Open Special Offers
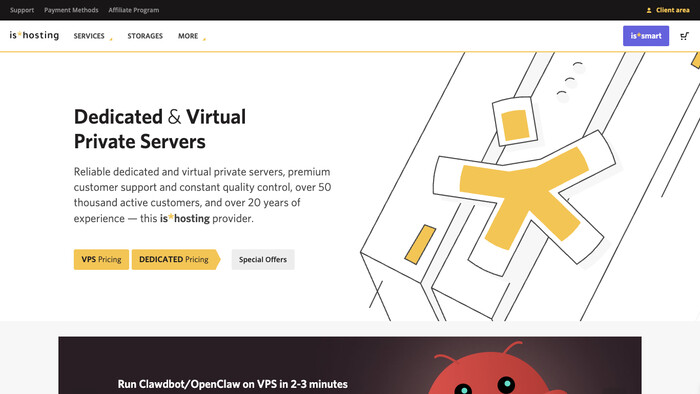The image size is (700, 394). pyautogui.click(x=263, y=259)
